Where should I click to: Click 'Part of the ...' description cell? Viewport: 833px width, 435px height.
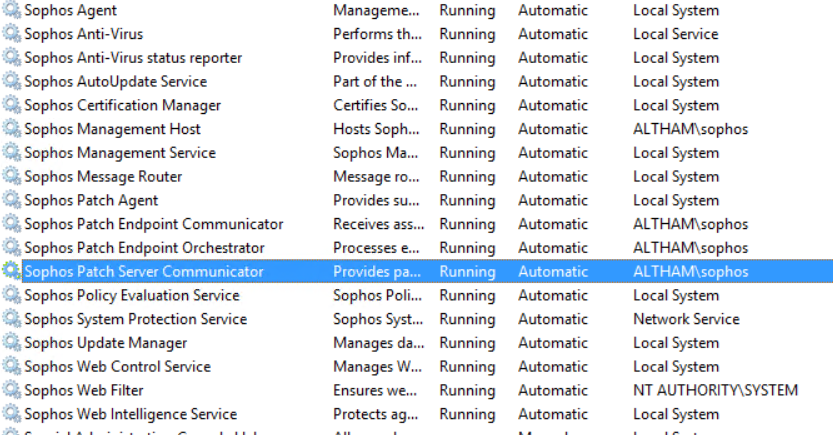point(375,81)
